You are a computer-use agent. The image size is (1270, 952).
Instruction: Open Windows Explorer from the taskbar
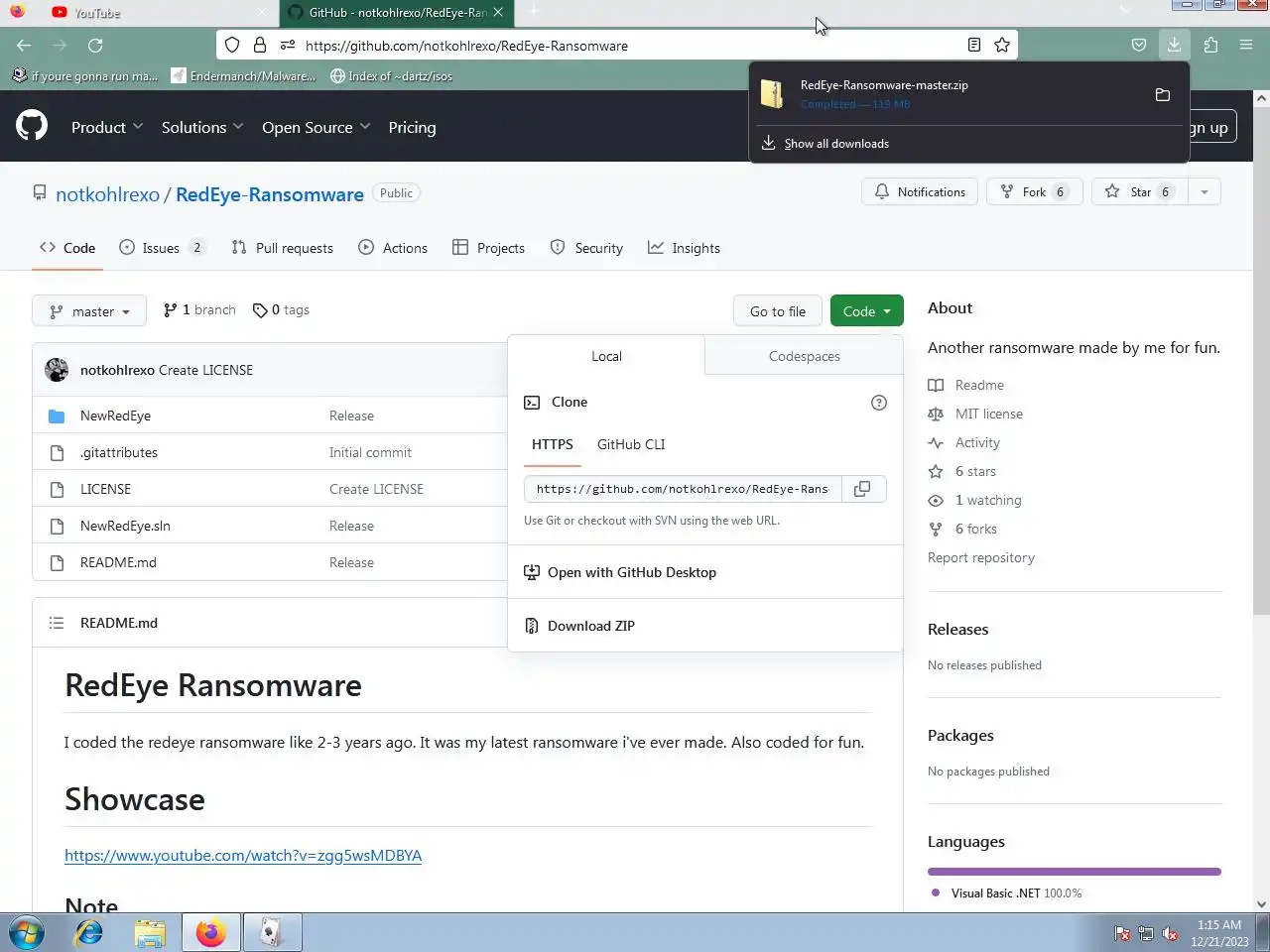(x=150, y=933)
